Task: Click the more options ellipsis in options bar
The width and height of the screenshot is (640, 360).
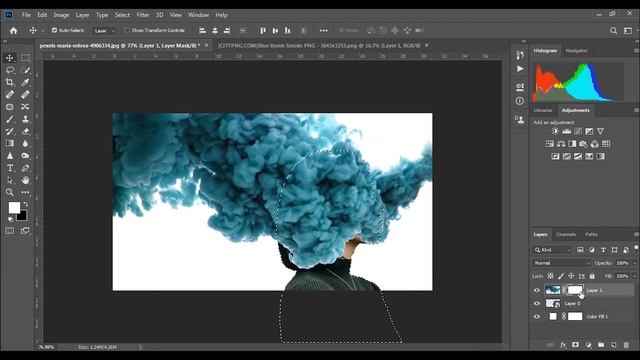Action: tap(323, 31)
